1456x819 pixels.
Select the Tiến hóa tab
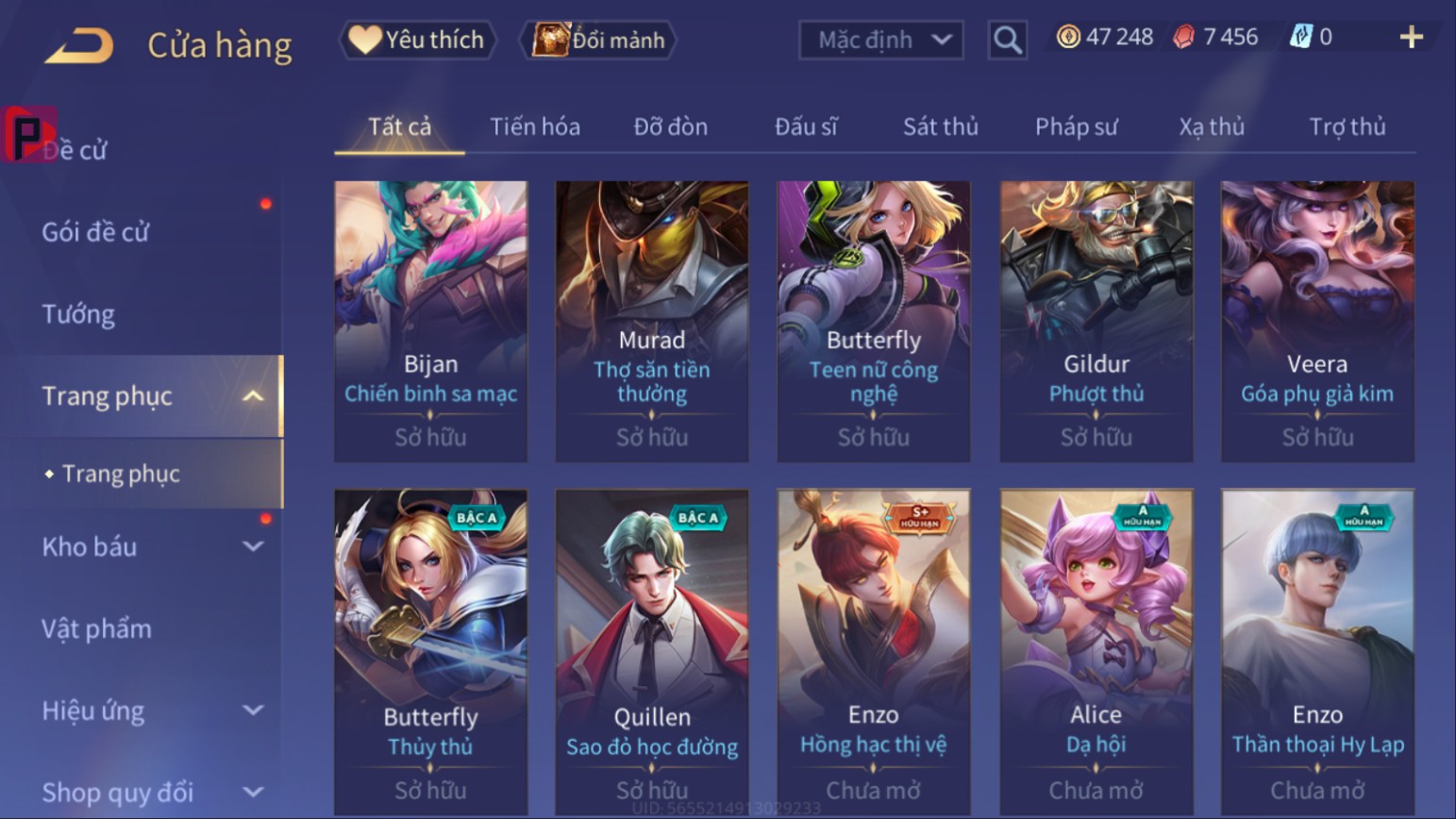[534, 126]
